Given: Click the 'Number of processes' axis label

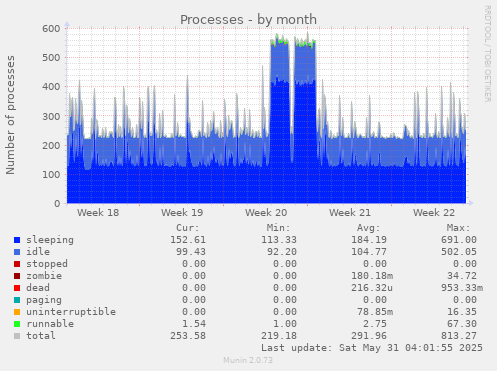Looking at the screenshot, I should point(10,115).
